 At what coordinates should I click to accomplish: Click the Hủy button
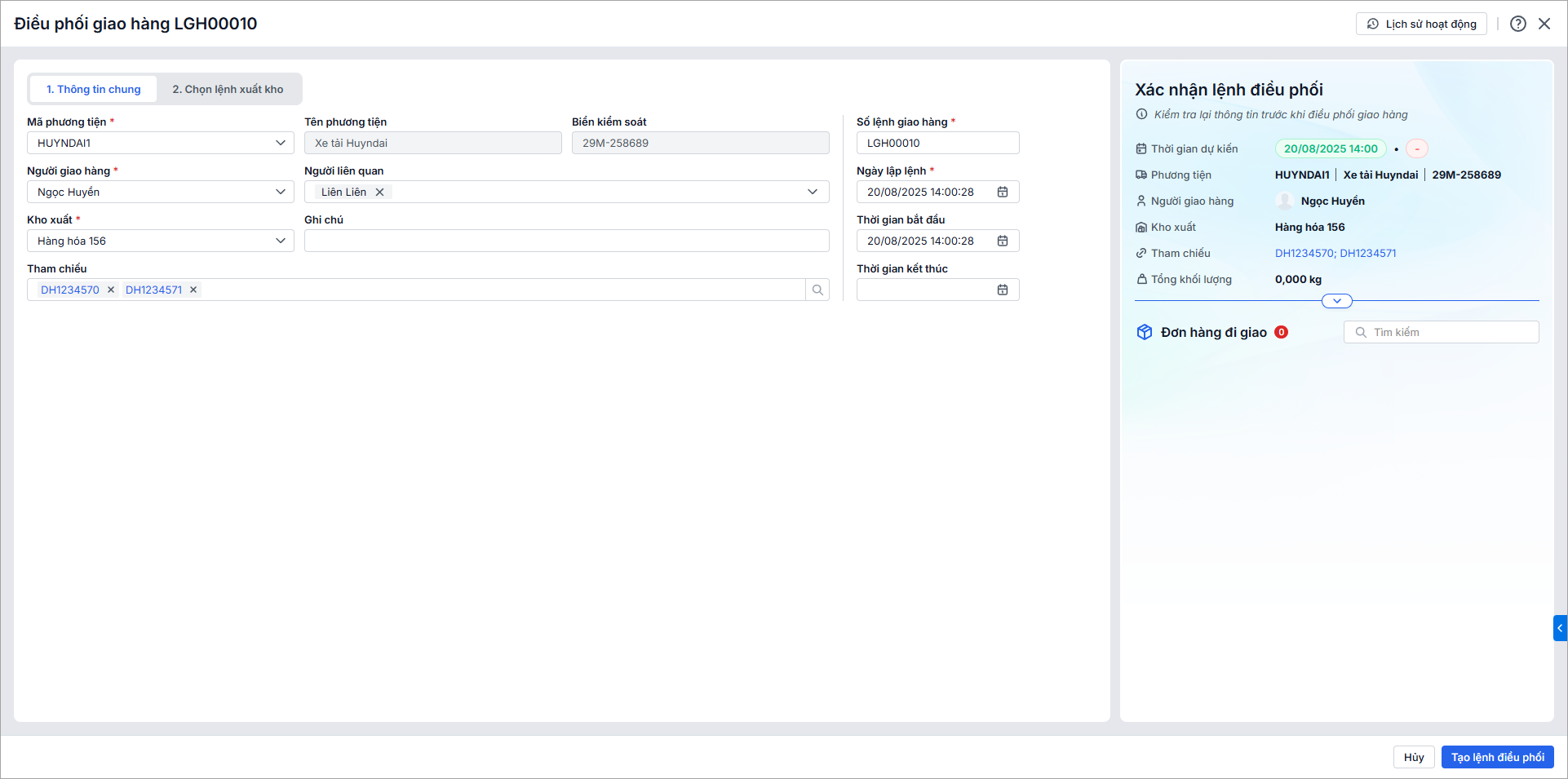click(x=1414, y=757)
